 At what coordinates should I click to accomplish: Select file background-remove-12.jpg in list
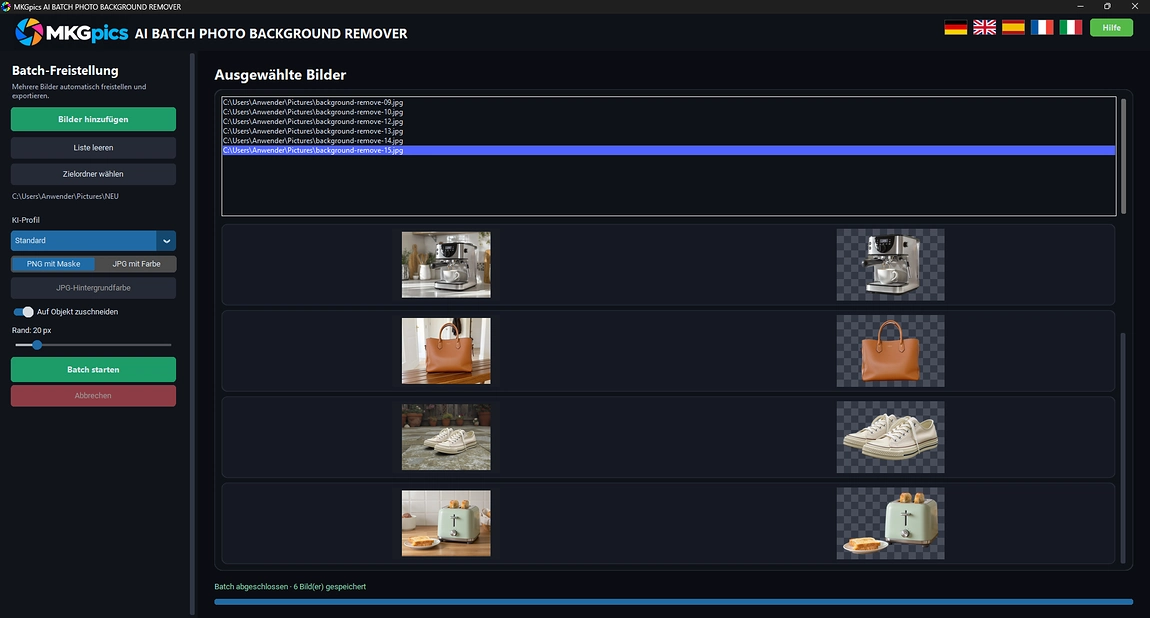668,122
